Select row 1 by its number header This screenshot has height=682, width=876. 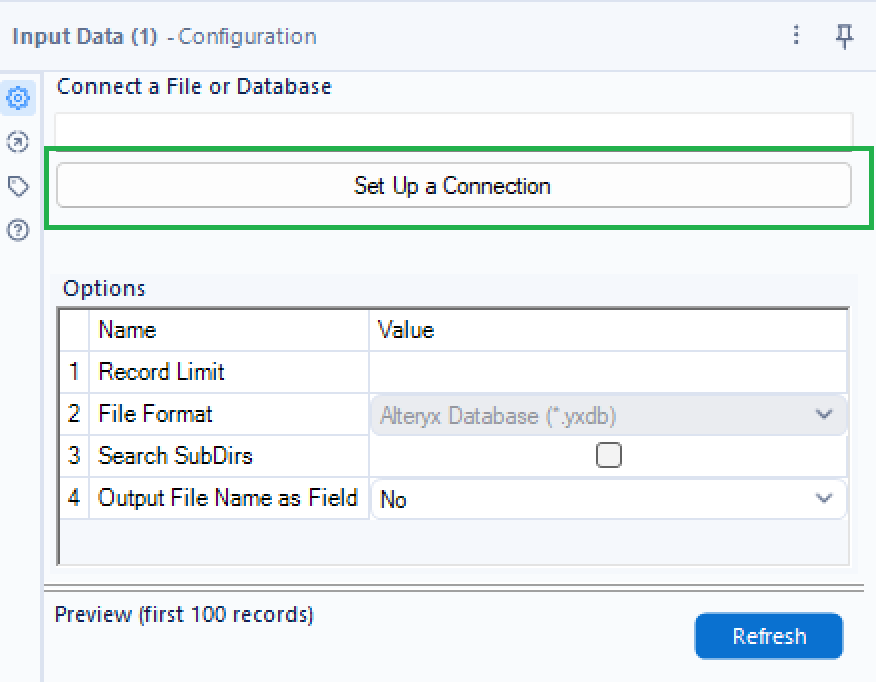pyautogui.click(x=74, y=372)
